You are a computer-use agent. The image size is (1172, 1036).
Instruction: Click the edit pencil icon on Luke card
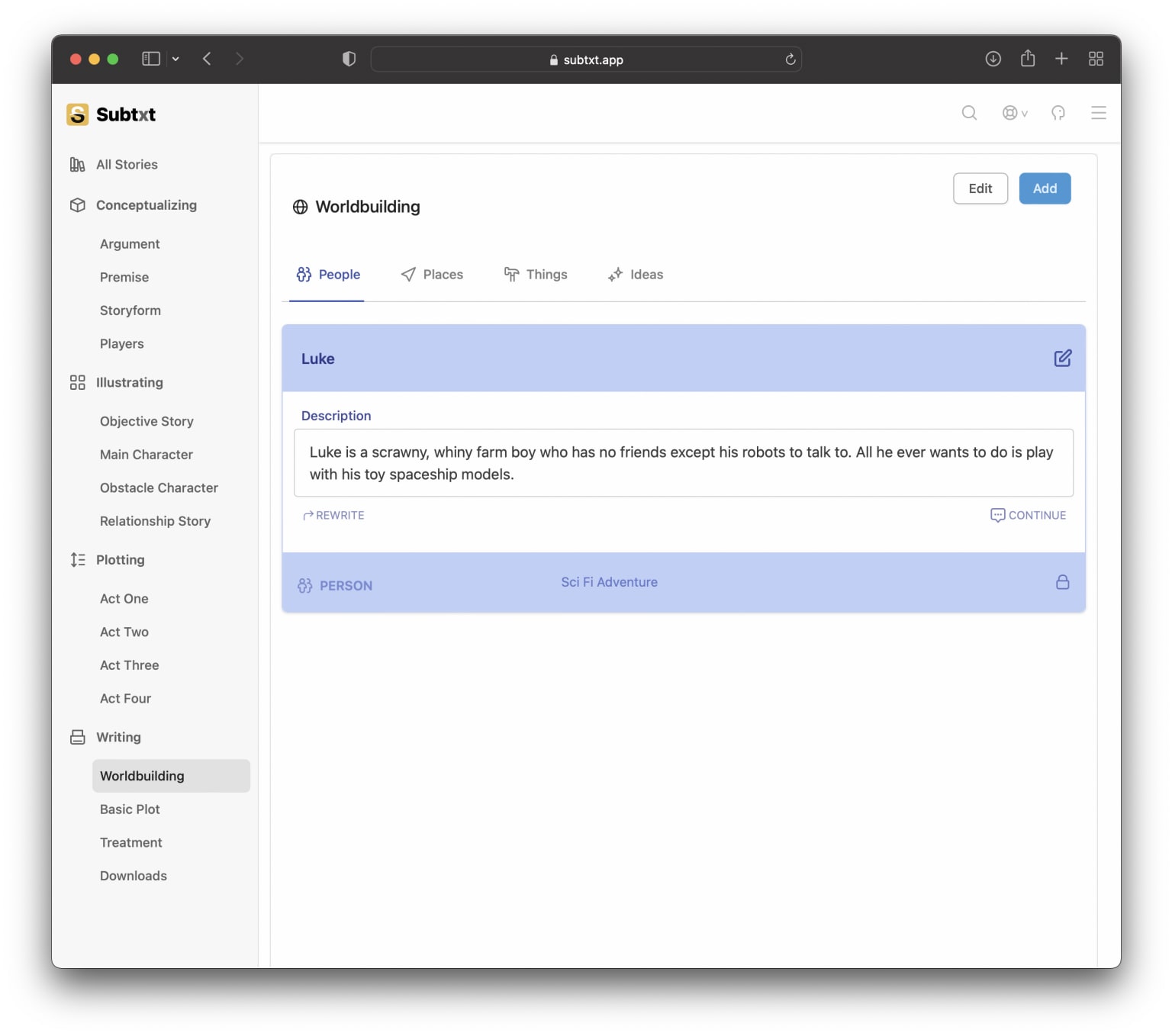(x=1062, y=359)
